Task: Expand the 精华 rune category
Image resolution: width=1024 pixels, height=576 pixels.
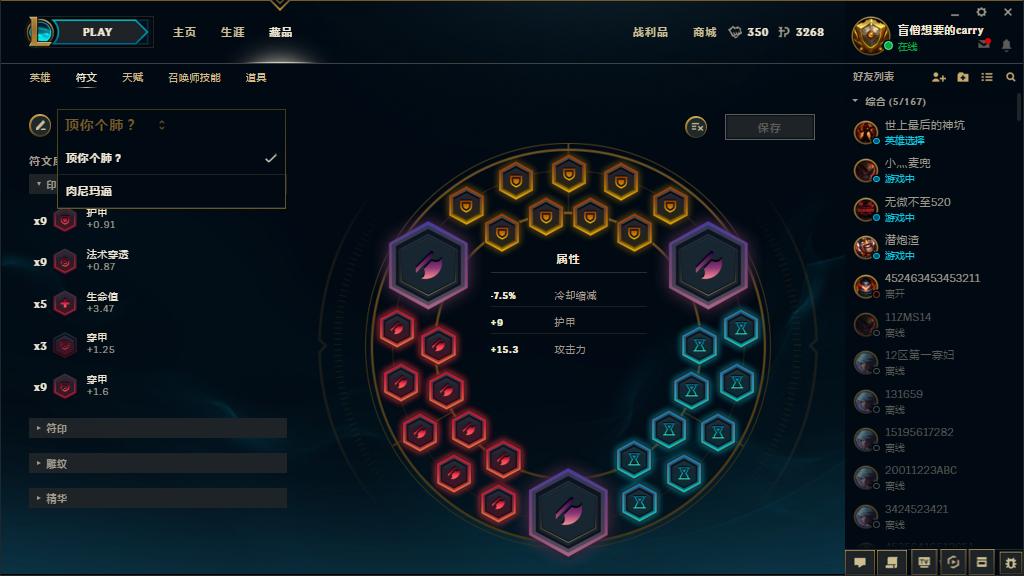Action: tap(158, 498)
